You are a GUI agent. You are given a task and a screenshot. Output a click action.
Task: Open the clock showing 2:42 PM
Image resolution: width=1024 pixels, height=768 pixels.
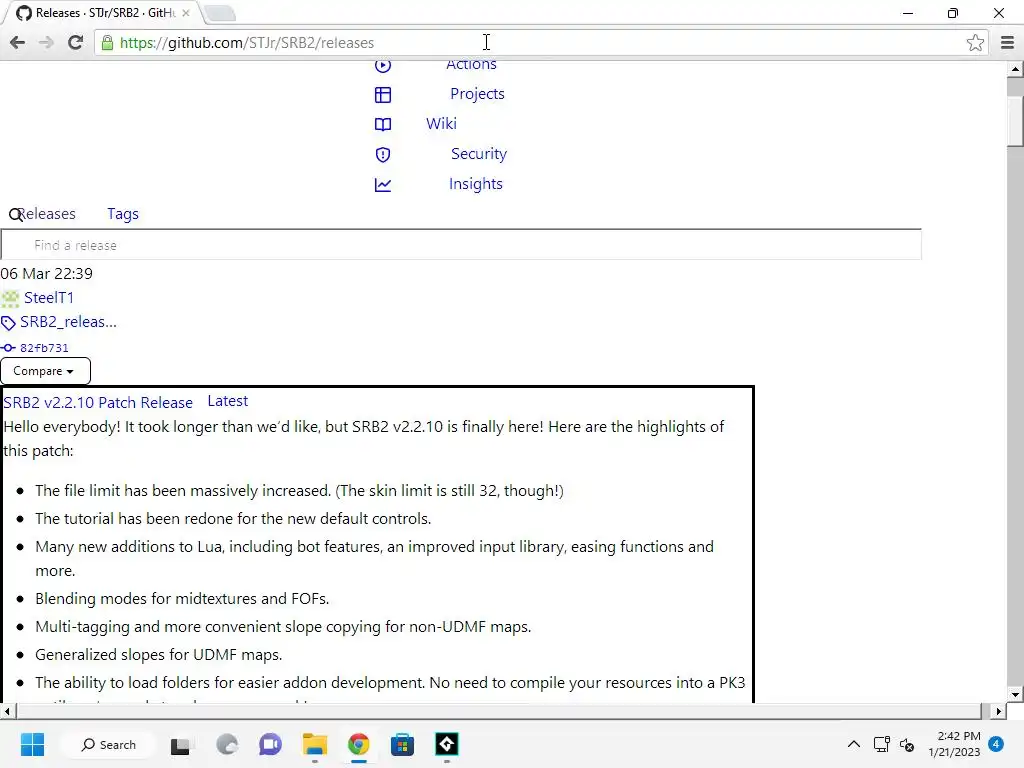954,744
